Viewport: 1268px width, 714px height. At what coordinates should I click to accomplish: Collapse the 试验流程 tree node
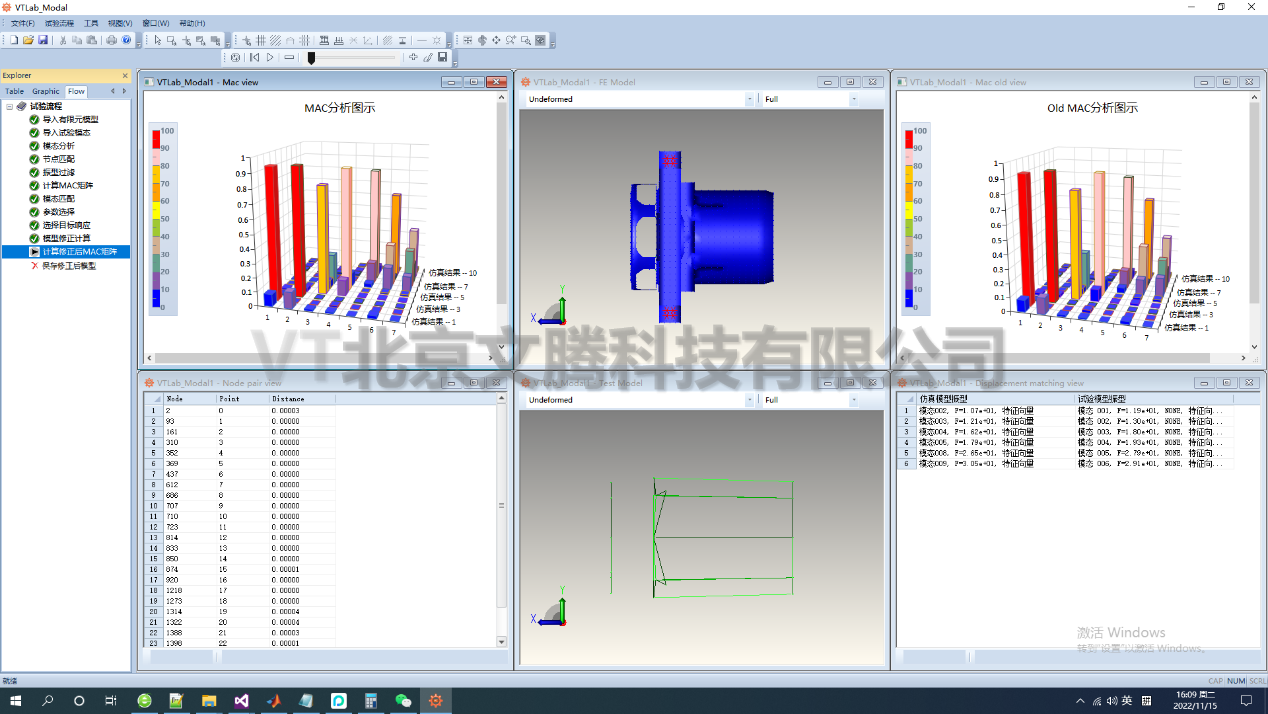point(9,106)
